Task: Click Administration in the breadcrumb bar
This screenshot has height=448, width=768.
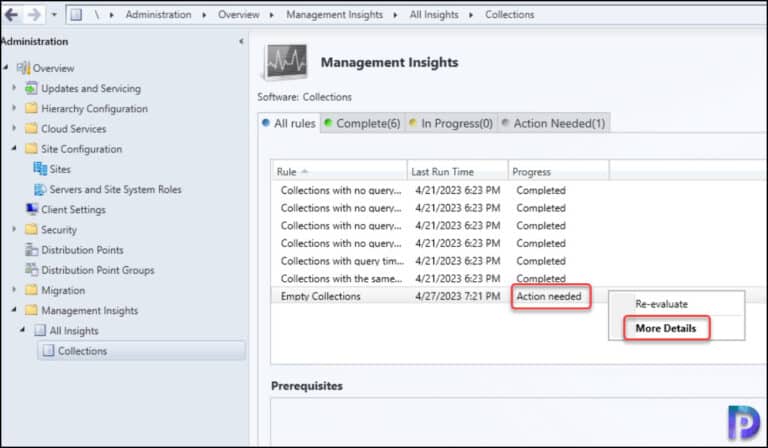Action: (x=158, y=15)
